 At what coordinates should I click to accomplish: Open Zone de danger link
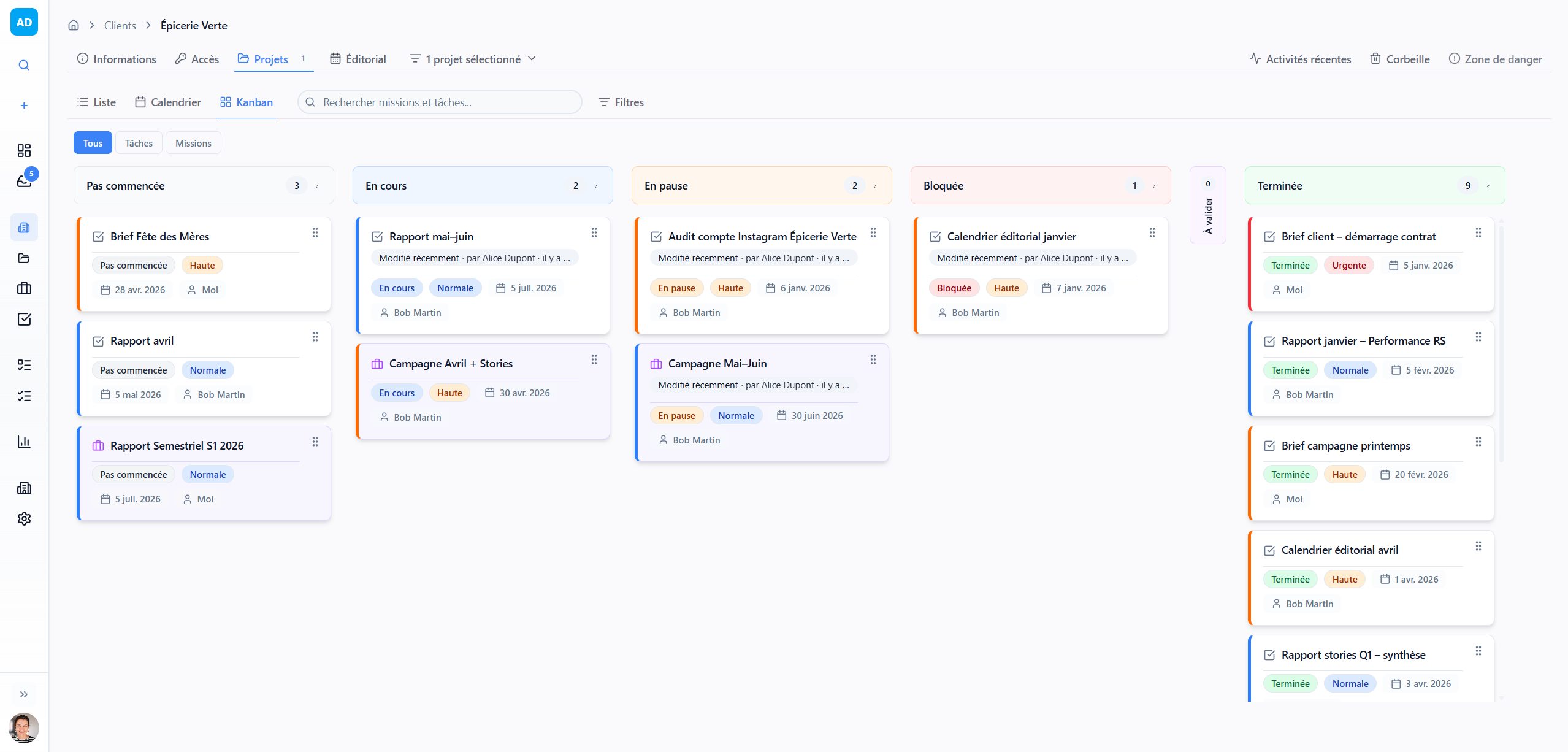pos(1495,59)
